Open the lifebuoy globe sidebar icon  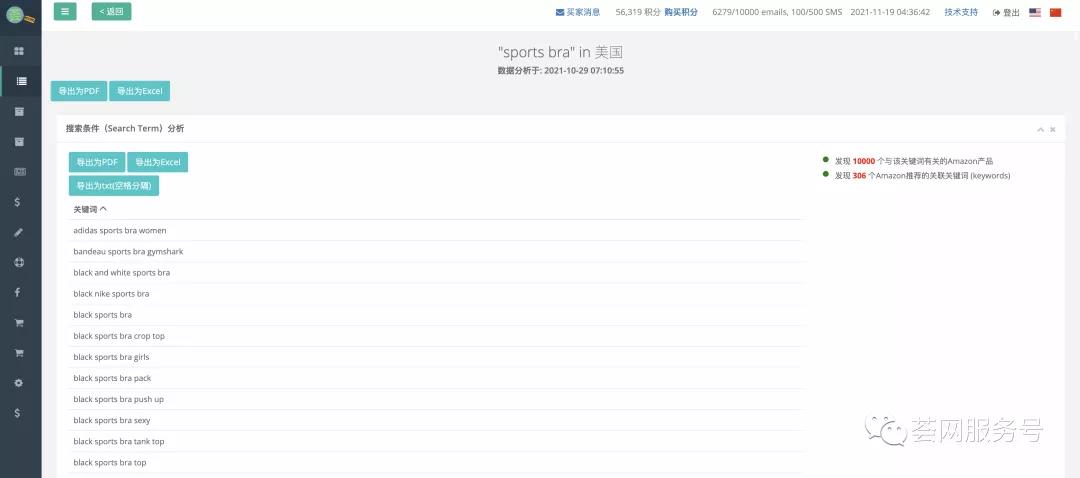click(x=19, y=262)
